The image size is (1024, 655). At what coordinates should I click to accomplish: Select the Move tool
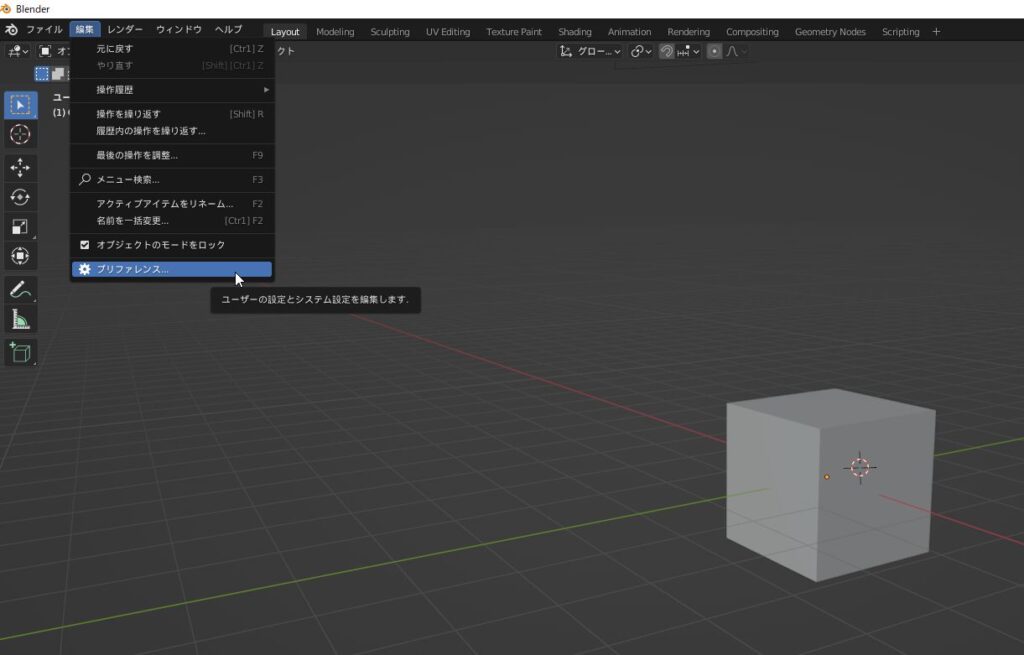(x=20, y=168)
